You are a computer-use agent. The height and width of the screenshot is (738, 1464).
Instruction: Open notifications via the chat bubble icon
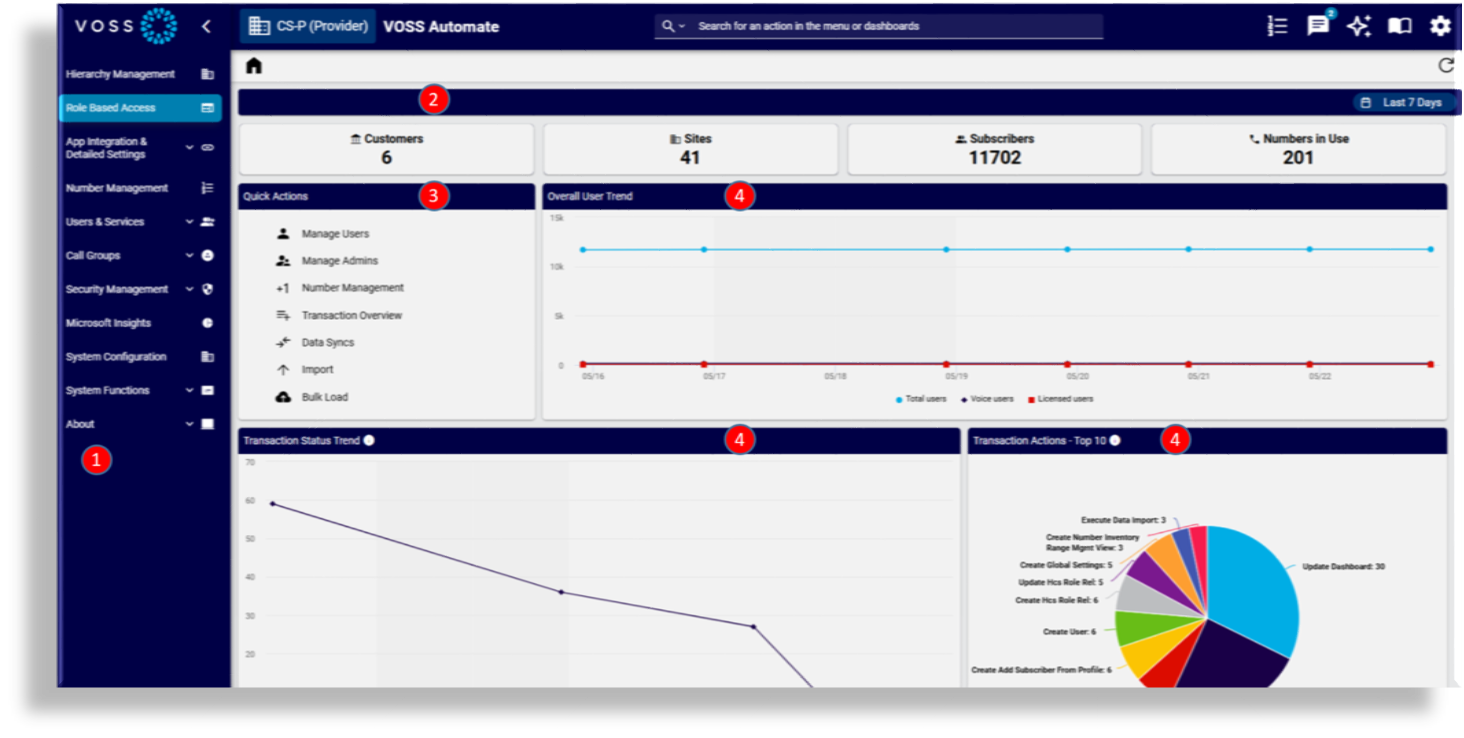pyautogui.click(x=1317, y=27)
